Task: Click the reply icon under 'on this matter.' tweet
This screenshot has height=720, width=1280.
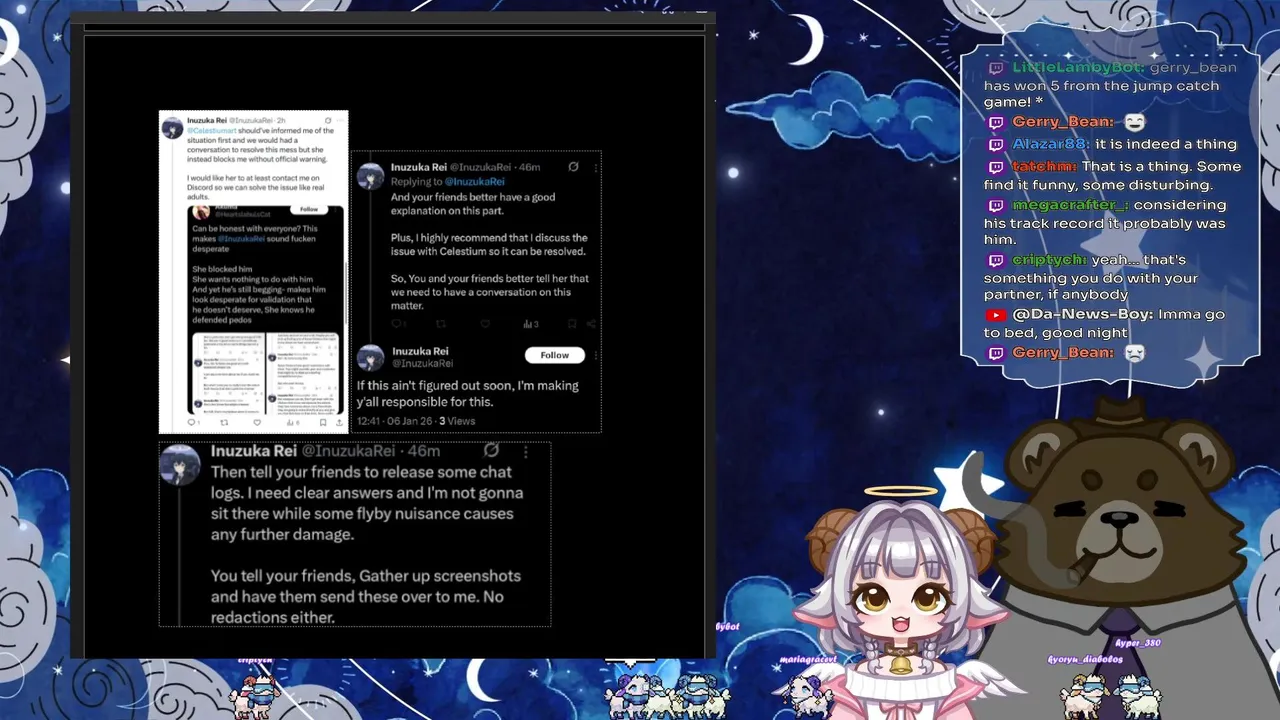Action: [x=398, y=324]
